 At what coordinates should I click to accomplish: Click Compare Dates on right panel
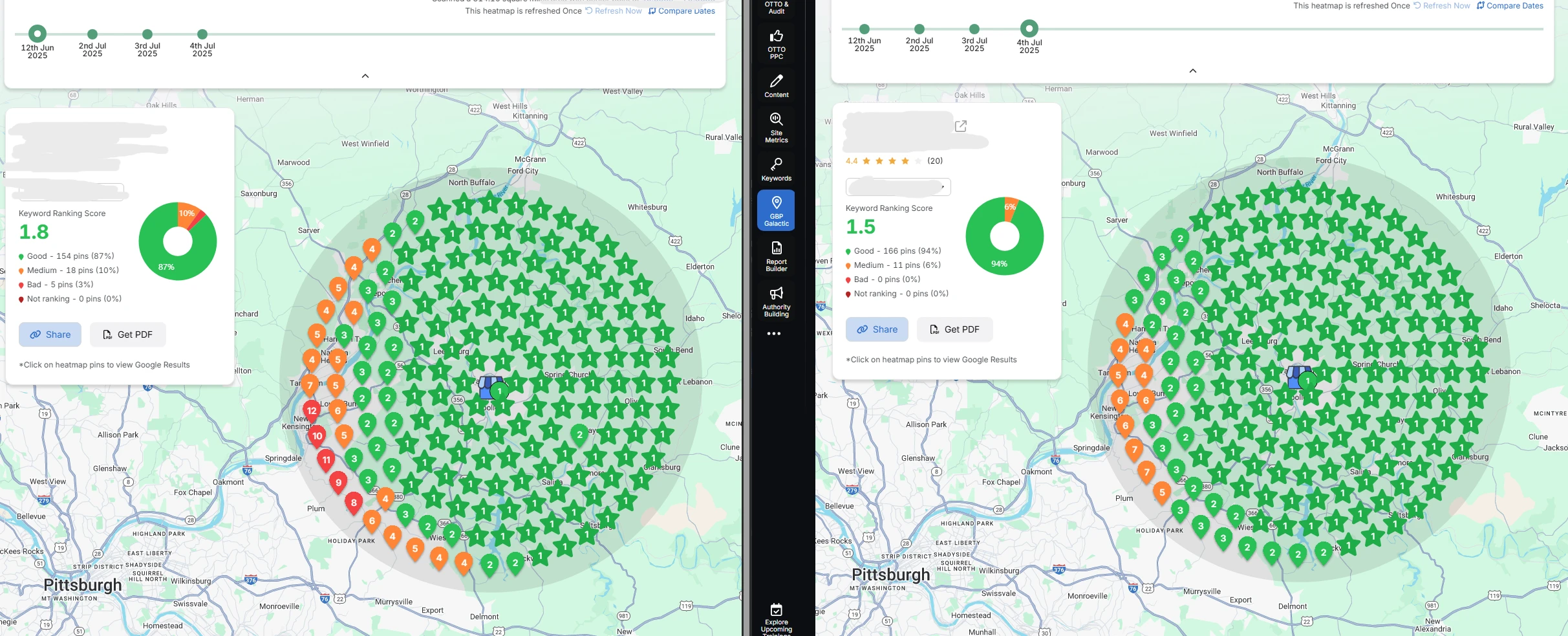pos(1510,6)
